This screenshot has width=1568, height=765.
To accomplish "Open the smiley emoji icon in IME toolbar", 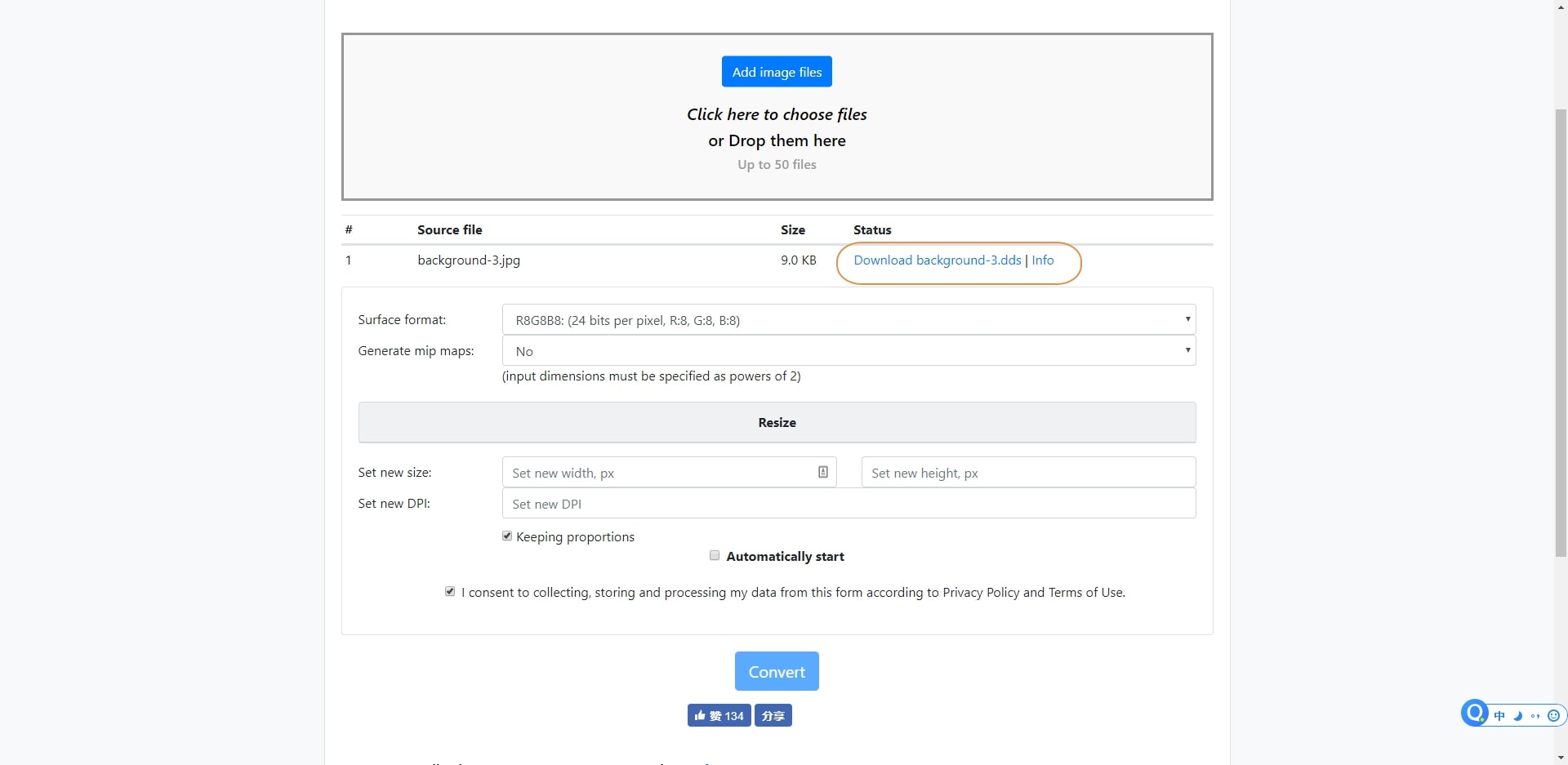I will (x=1553, y=716).
